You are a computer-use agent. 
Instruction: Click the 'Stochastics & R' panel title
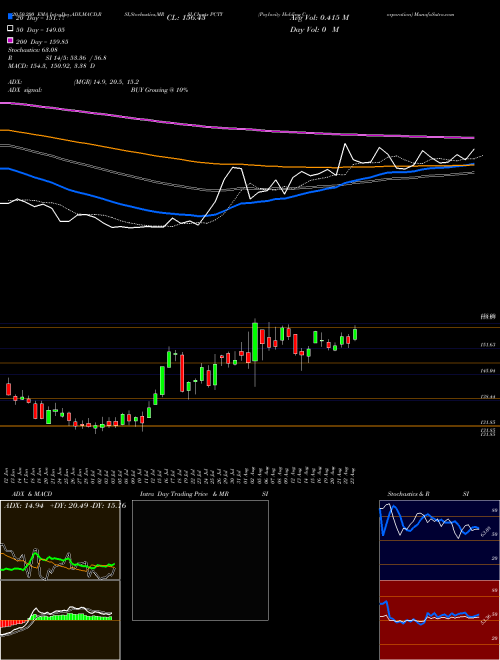(x=409, y=494)
